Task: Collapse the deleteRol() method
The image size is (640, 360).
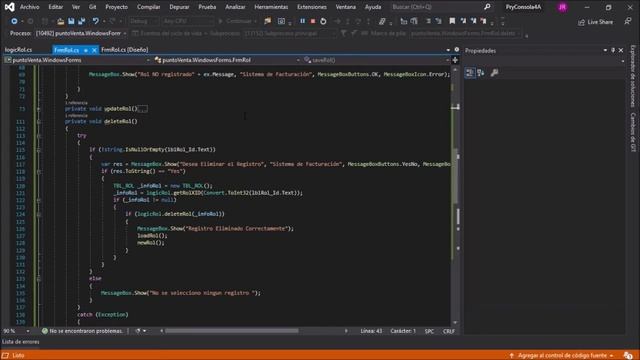Action: 38,122
